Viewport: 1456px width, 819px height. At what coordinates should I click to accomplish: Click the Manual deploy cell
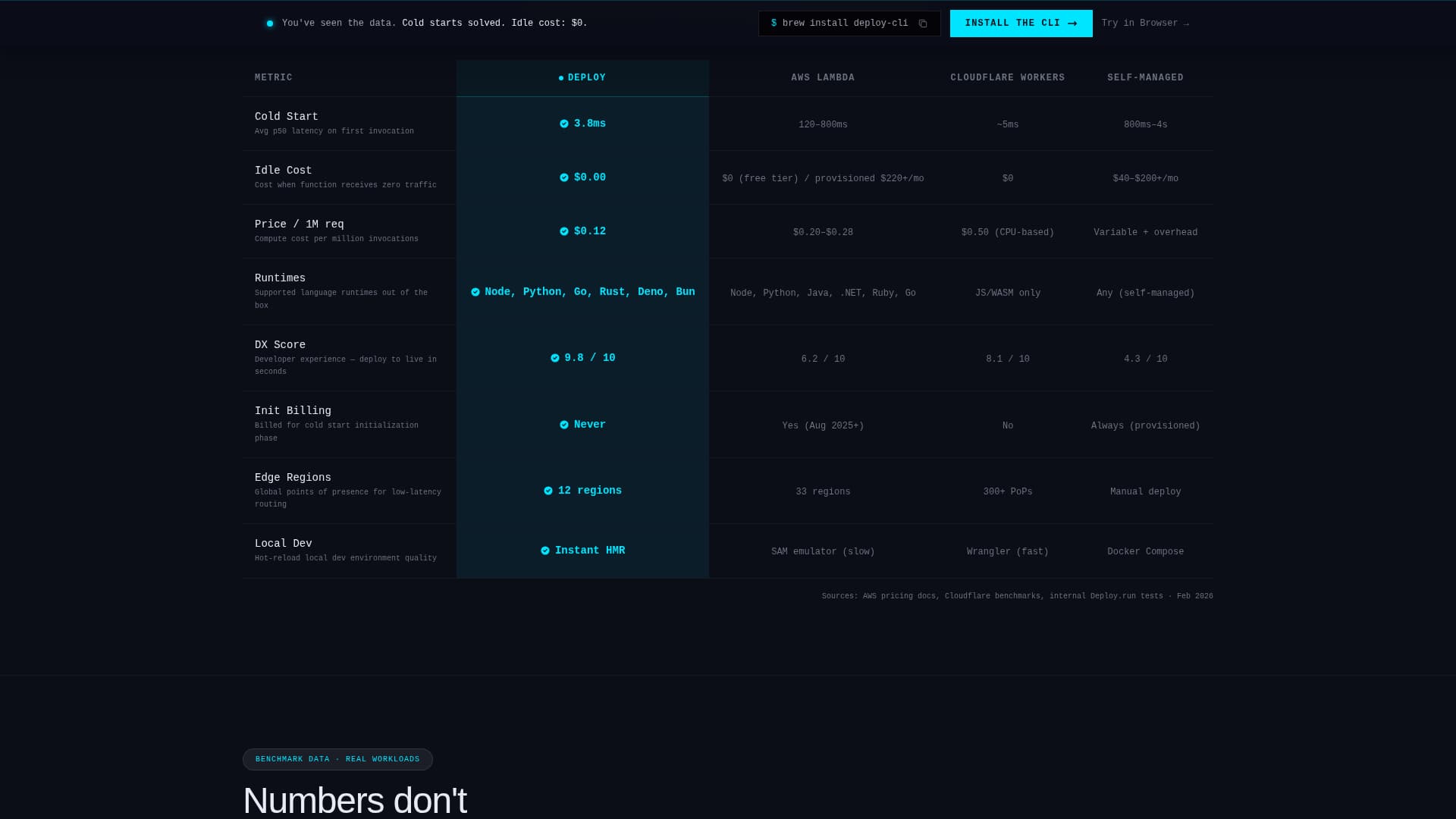click(1145, 492)
